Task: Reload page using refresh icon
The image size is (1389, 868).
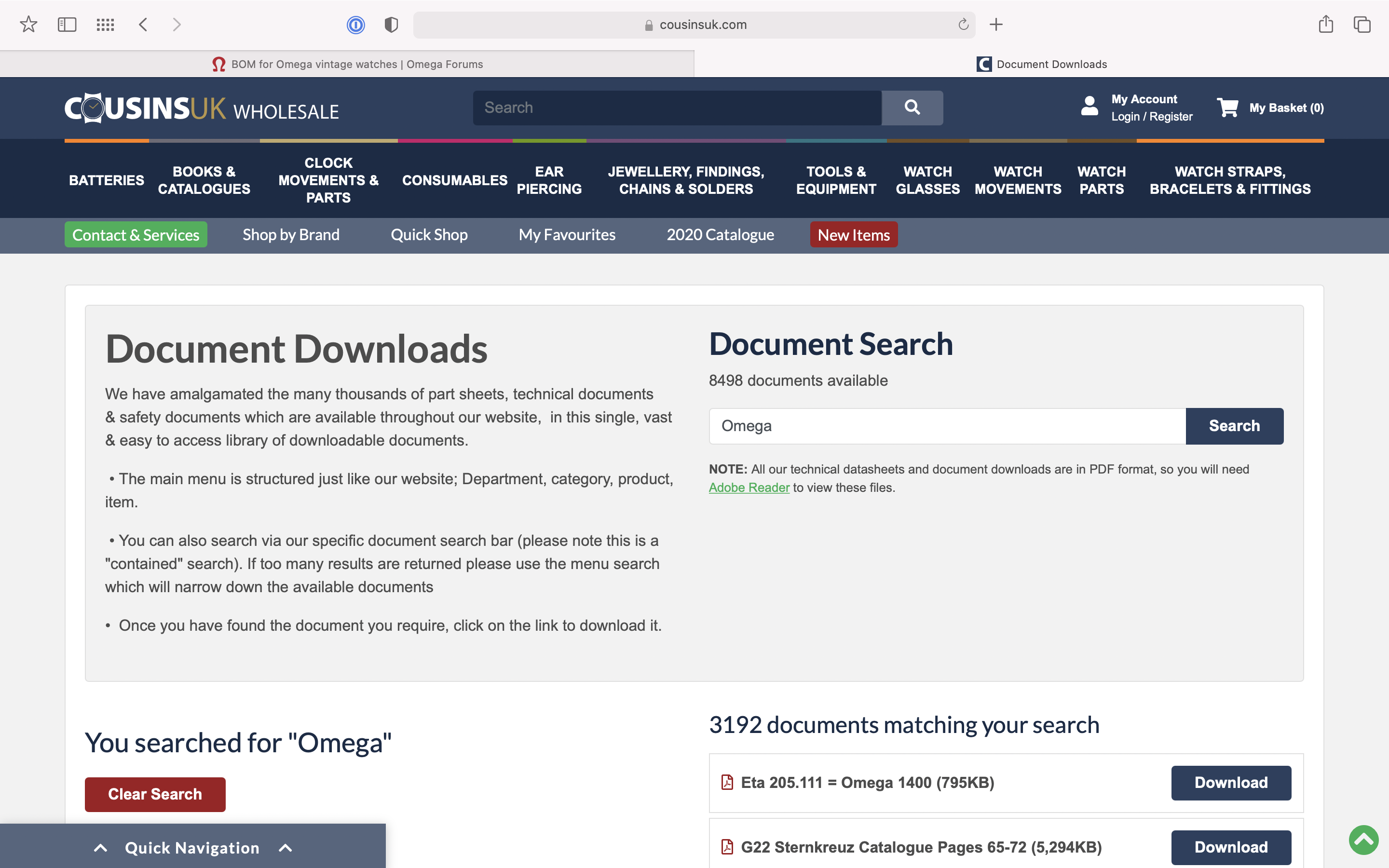Action: pyautogui.click(x=963, y=24)
